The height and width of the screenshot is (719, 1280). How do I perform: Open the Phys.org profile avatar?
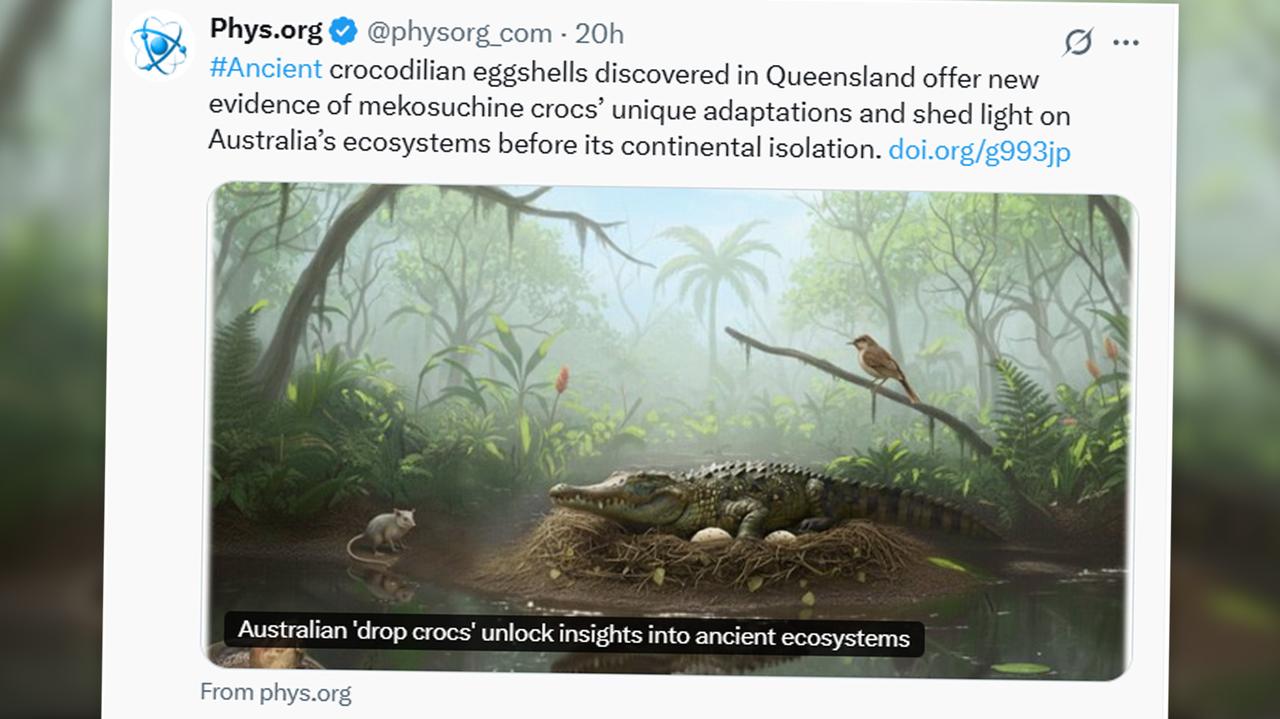pyautogui.click(x=160, y=44)
